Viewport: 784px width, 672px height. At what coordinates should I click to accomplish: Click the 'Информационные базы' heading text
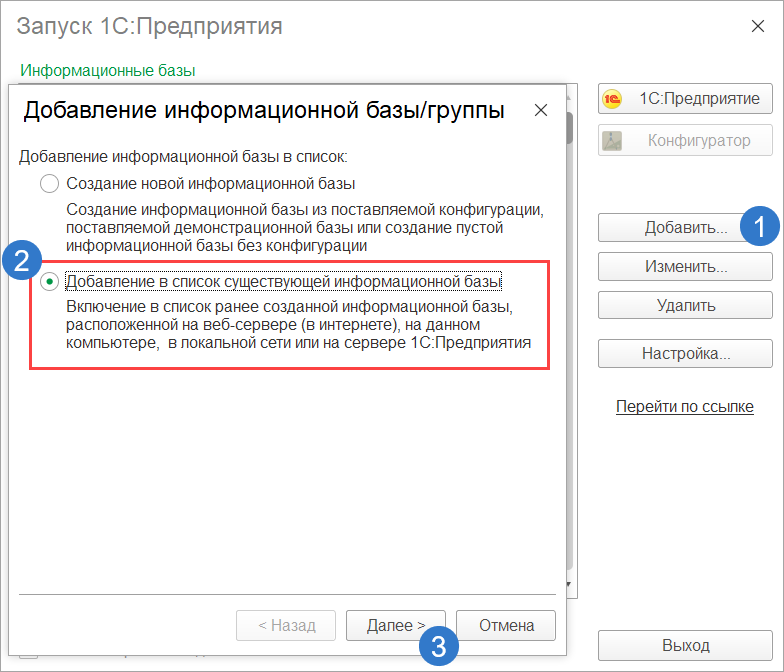tap(108, 70)
